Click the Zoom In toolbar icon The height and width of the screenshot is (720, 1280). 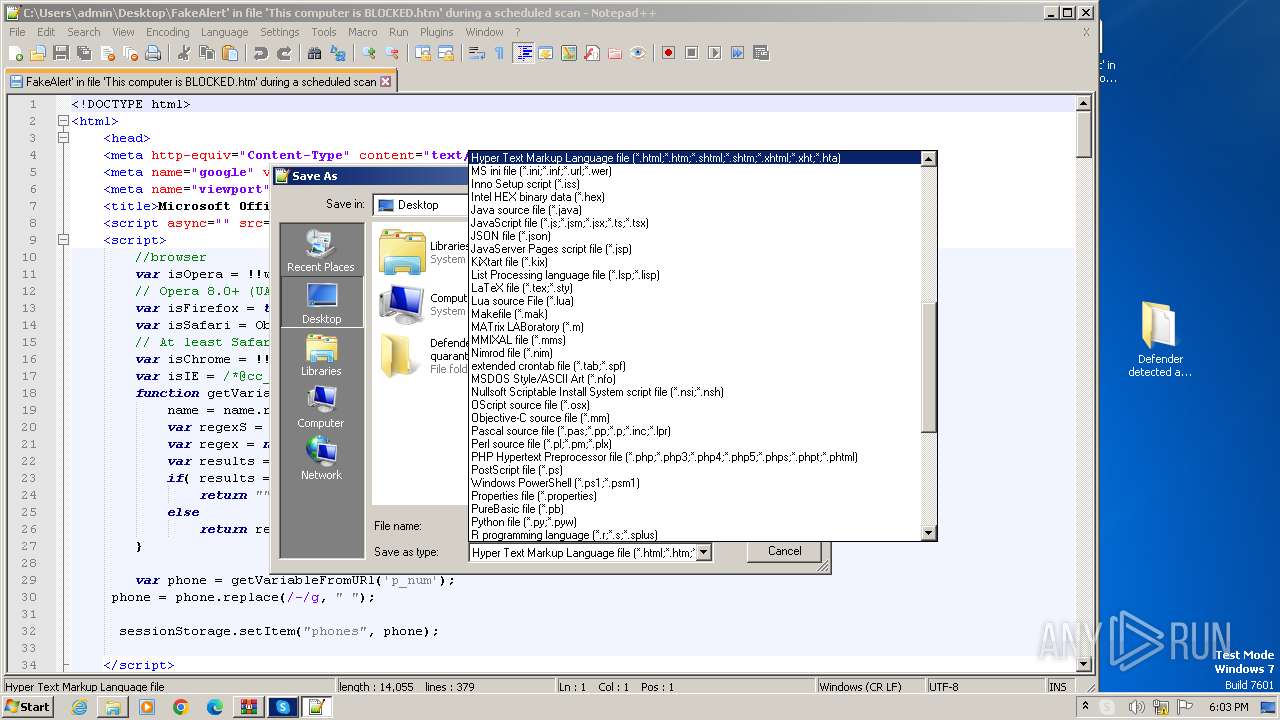tap(369, 53)
